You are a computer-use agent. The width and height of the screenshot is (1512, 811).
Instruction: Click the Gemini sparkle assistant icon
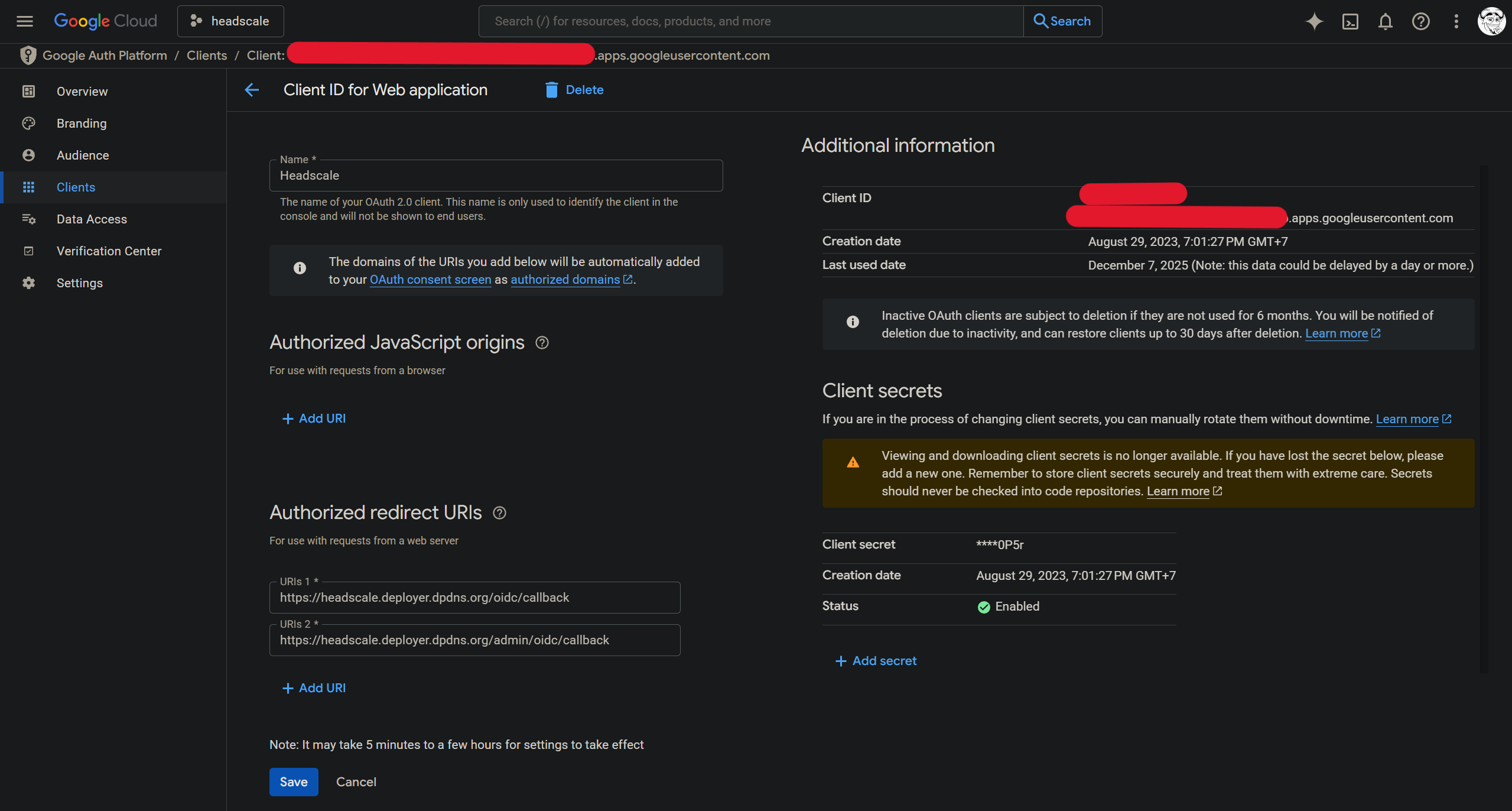(x=1314, y=21)
